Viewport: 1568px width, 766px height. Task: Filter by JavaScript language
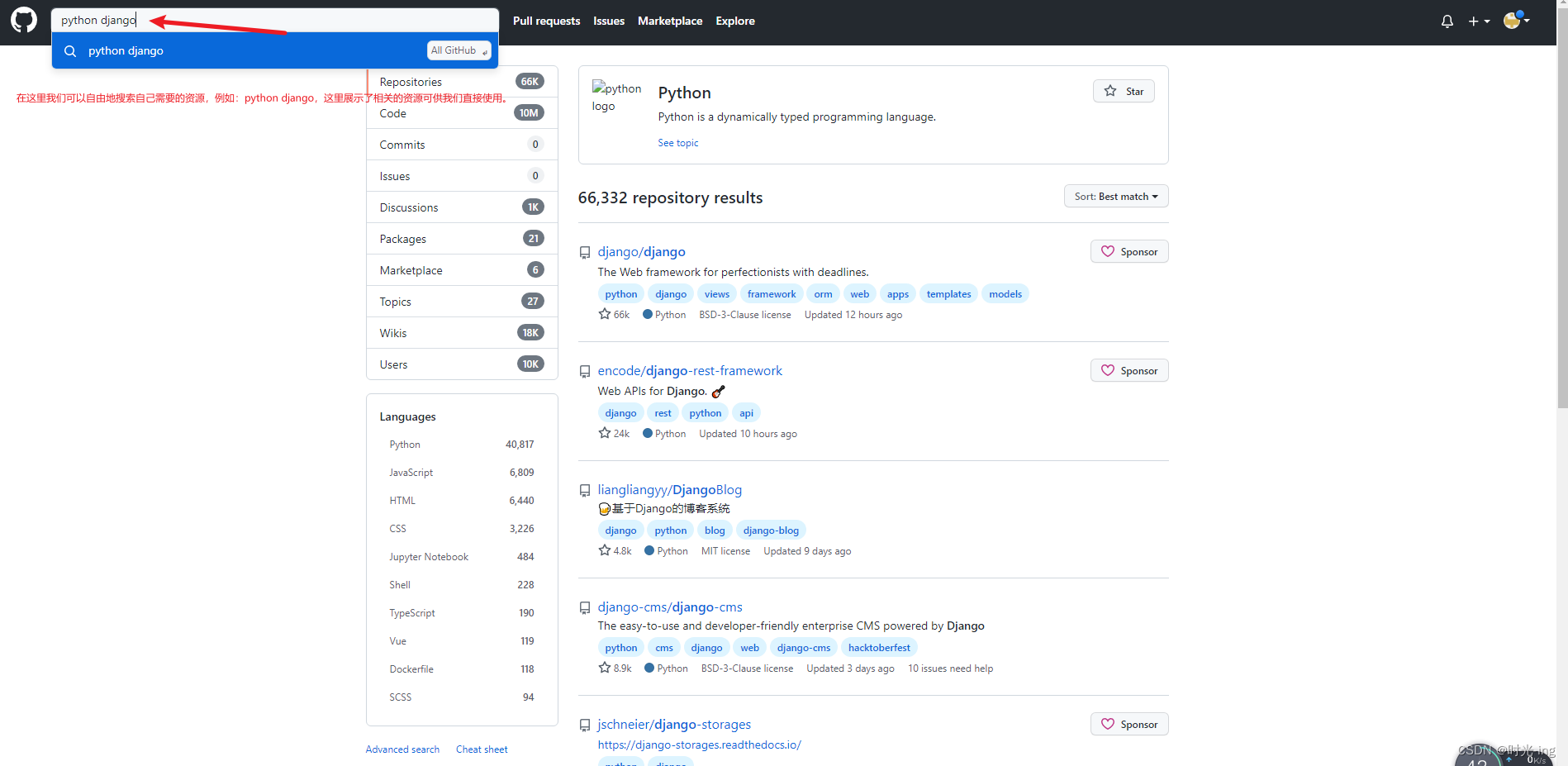coord(462,473)
